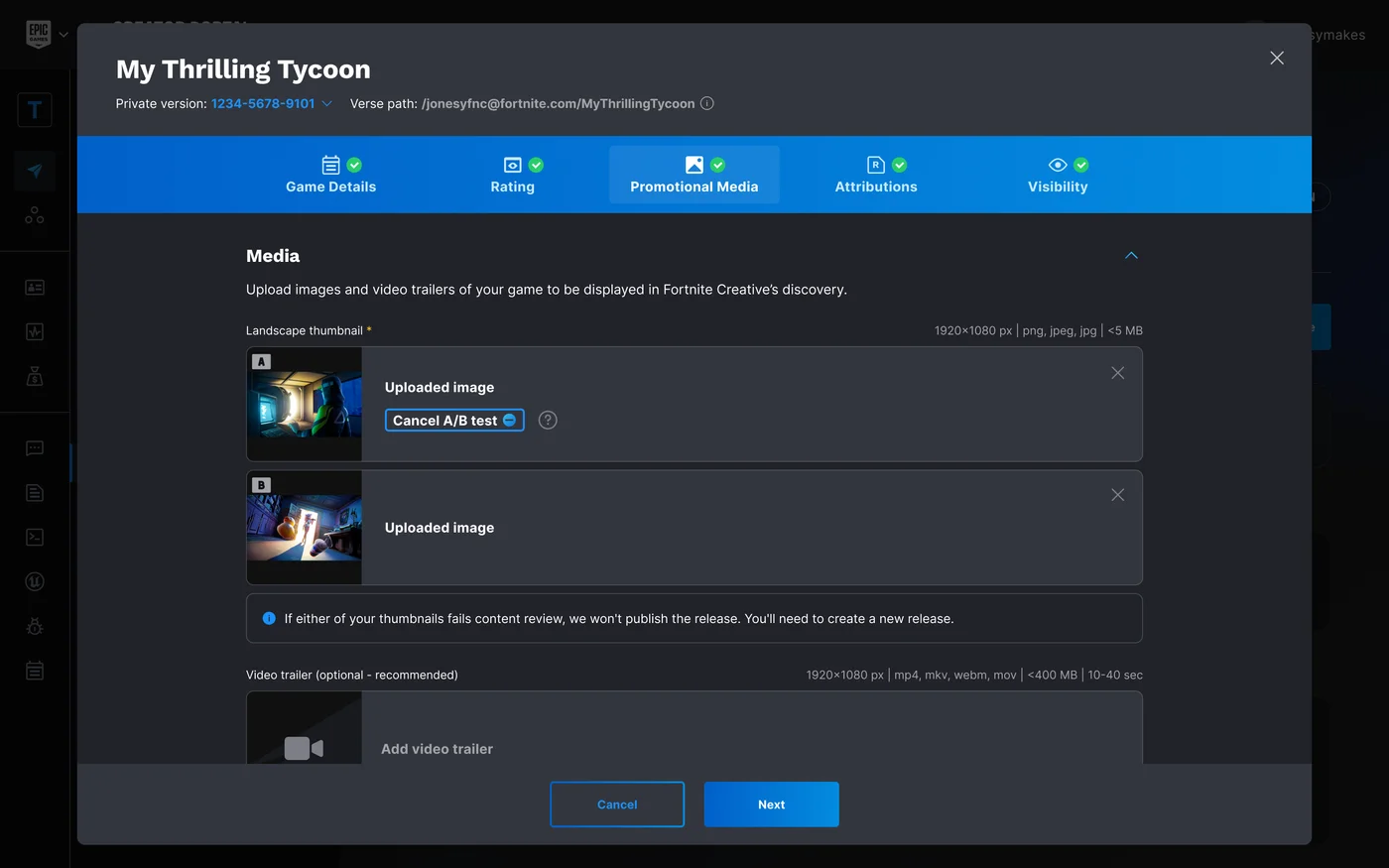The image size is (1389, 868).
Task: Click the Video trailer (optional - recommended) label
Action: click(x=352, y=675)
